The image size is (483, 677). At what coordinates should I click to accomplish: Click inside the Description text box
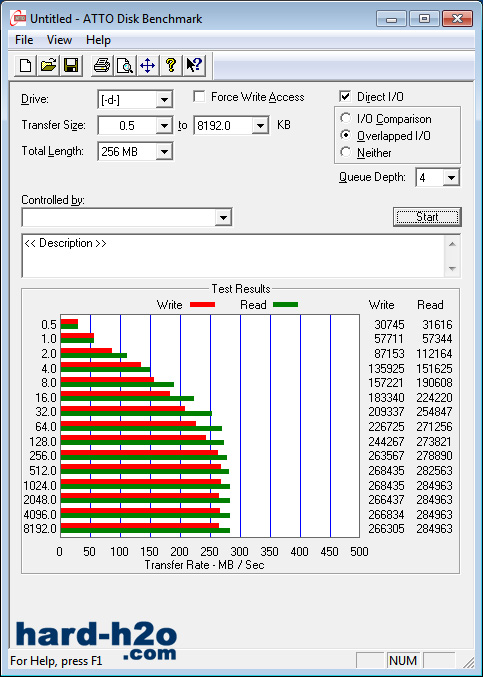click(233, 256)
